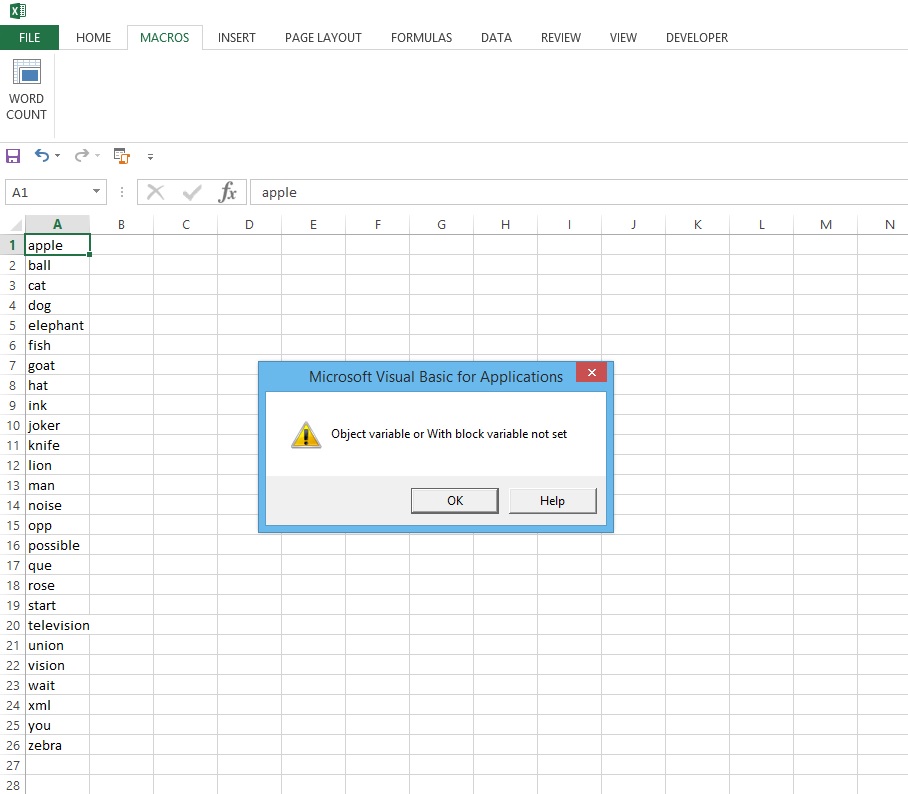Select the cell containing elephant
Viewport: 908px width, 794px height.
56,325
